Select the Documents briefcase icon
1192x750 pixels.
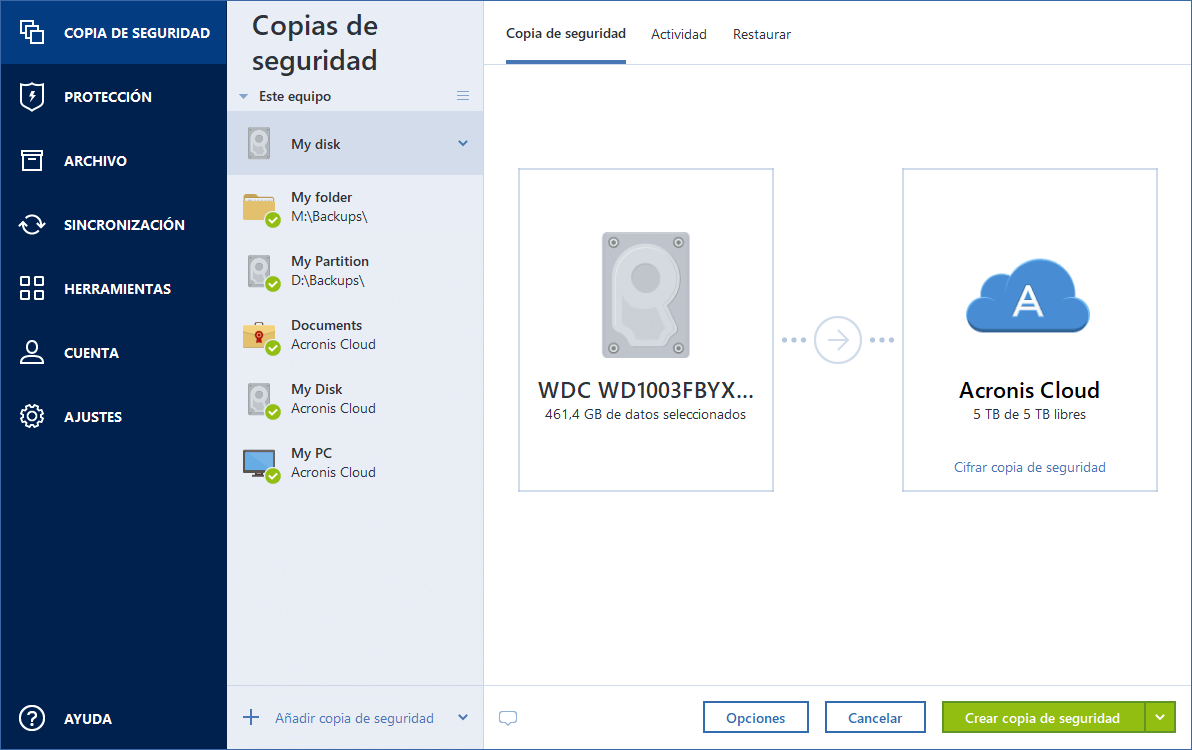(x=261, y=337)
